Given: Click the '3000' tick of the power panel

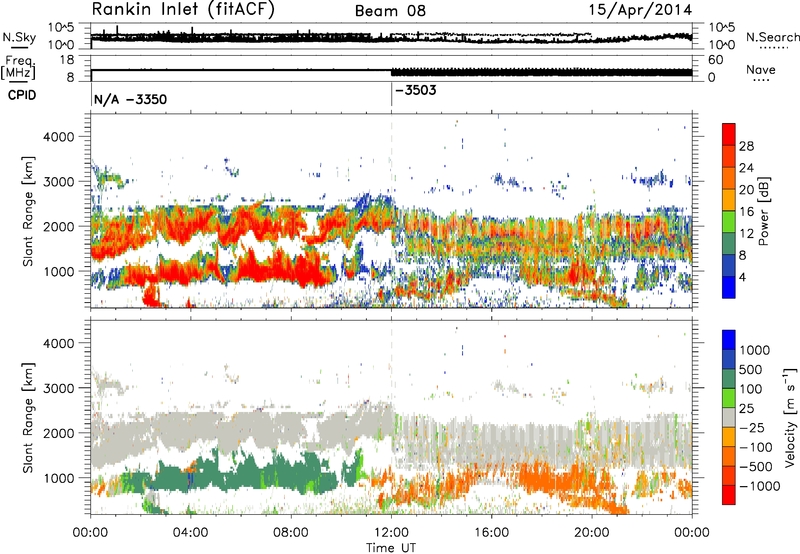Looking at the screenshot, I should point(58,182).
